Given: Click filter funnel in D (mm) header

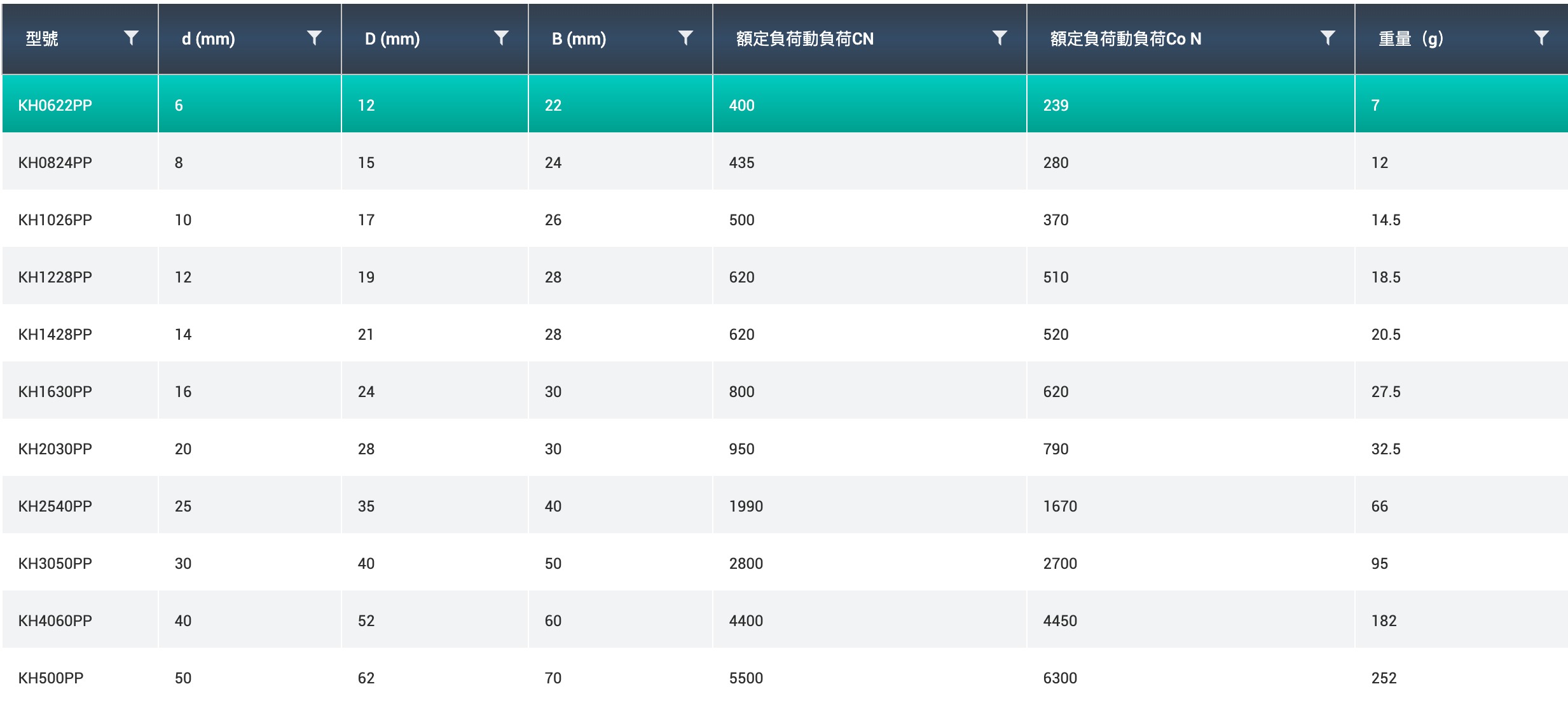Looking at the screenshot, I should pyautogui.click(x=501, y=38).
